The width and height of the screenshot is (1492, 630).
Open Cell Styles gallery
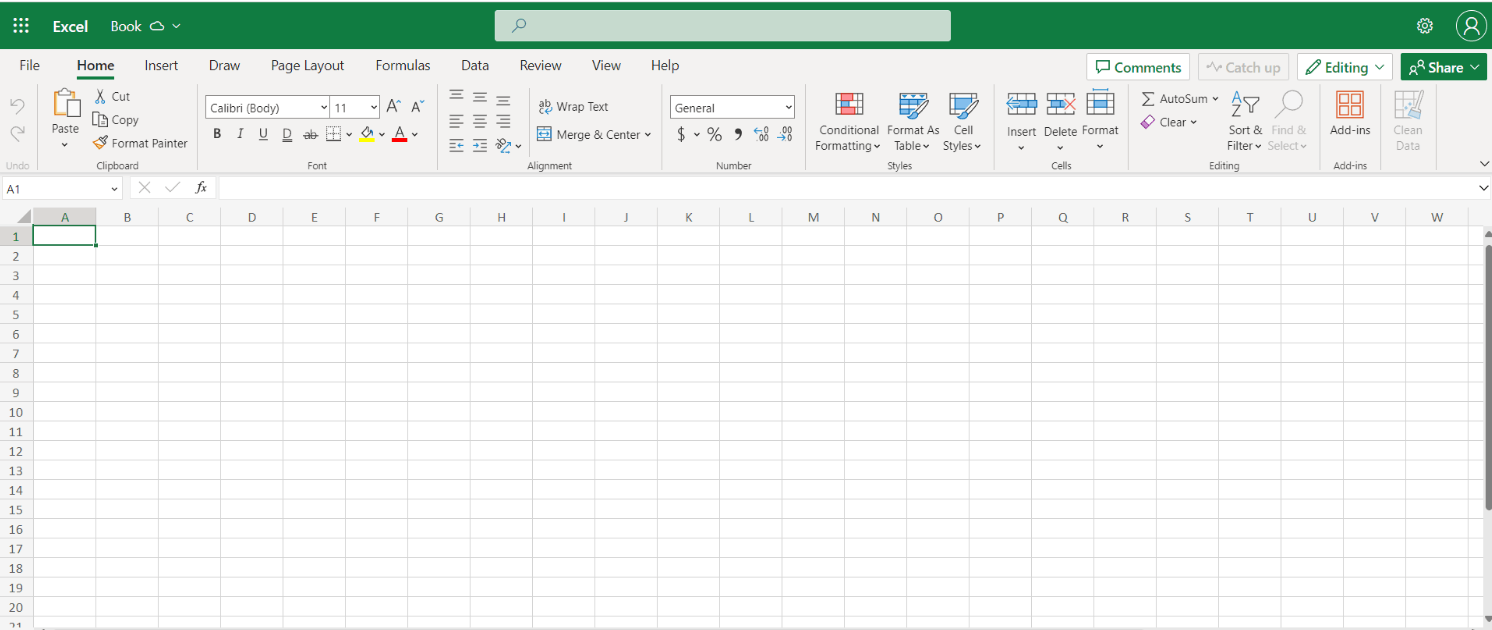963,122
